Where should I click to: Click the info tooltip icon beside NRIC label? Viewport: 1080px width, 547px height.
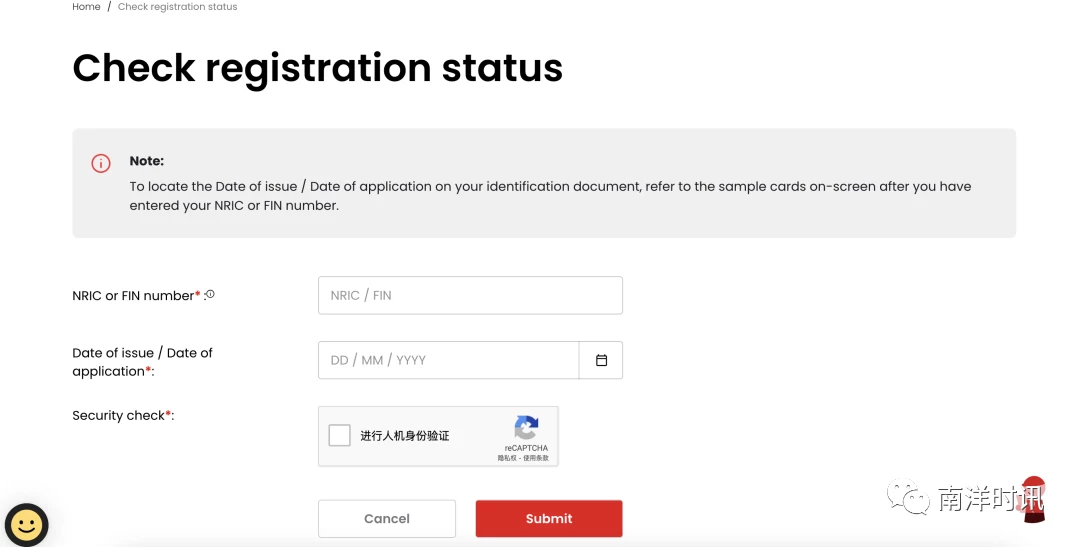210,294
